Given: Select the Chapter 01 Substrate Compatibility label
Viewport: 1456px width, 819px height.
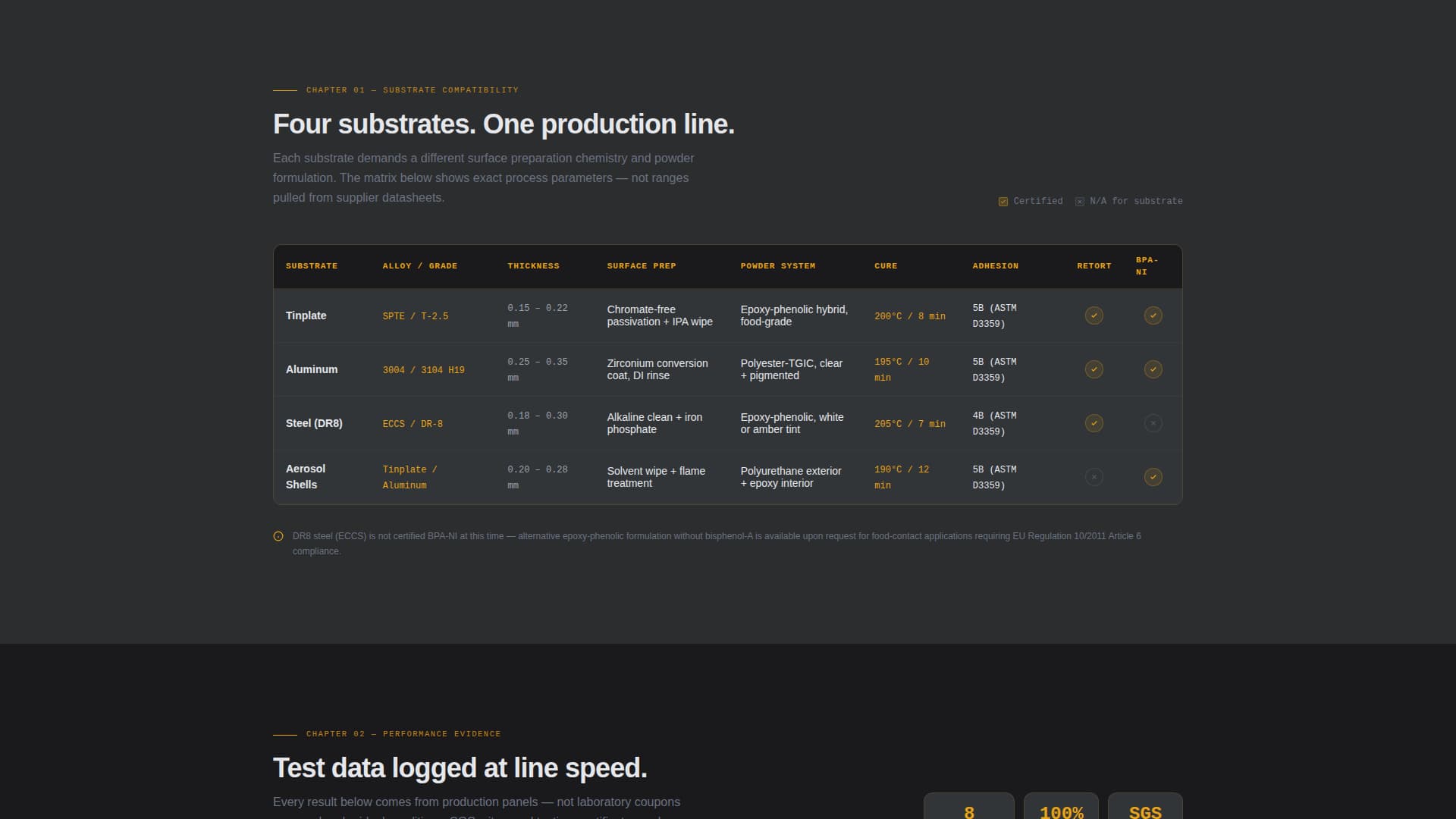Looking at the screenshot, I should (412, 89).
